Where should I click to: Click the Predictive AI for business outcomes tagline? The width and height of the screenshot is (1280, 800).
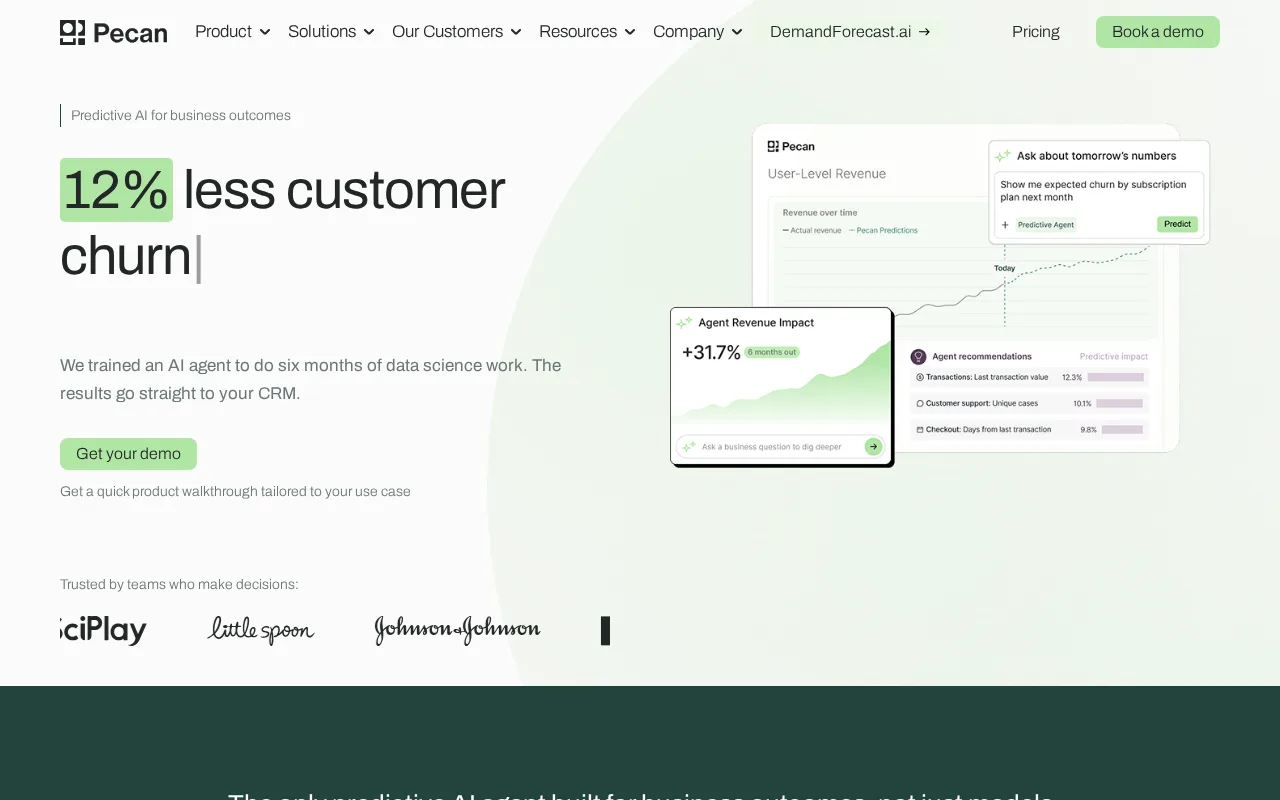(x=181, y=115)
